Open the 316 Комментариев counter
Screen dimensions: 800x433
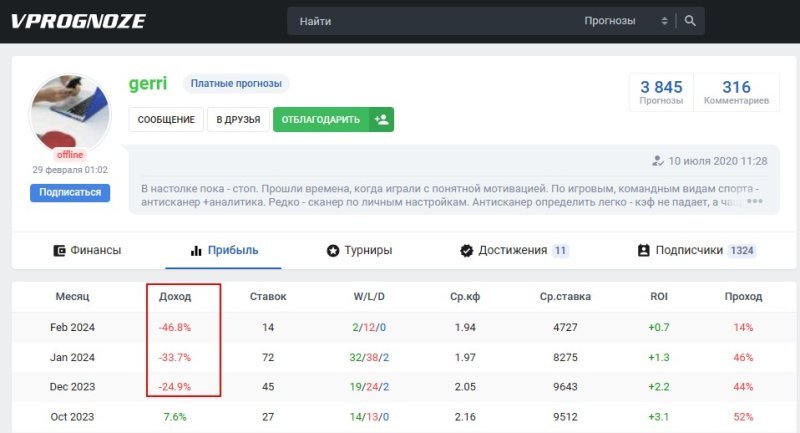736,92
